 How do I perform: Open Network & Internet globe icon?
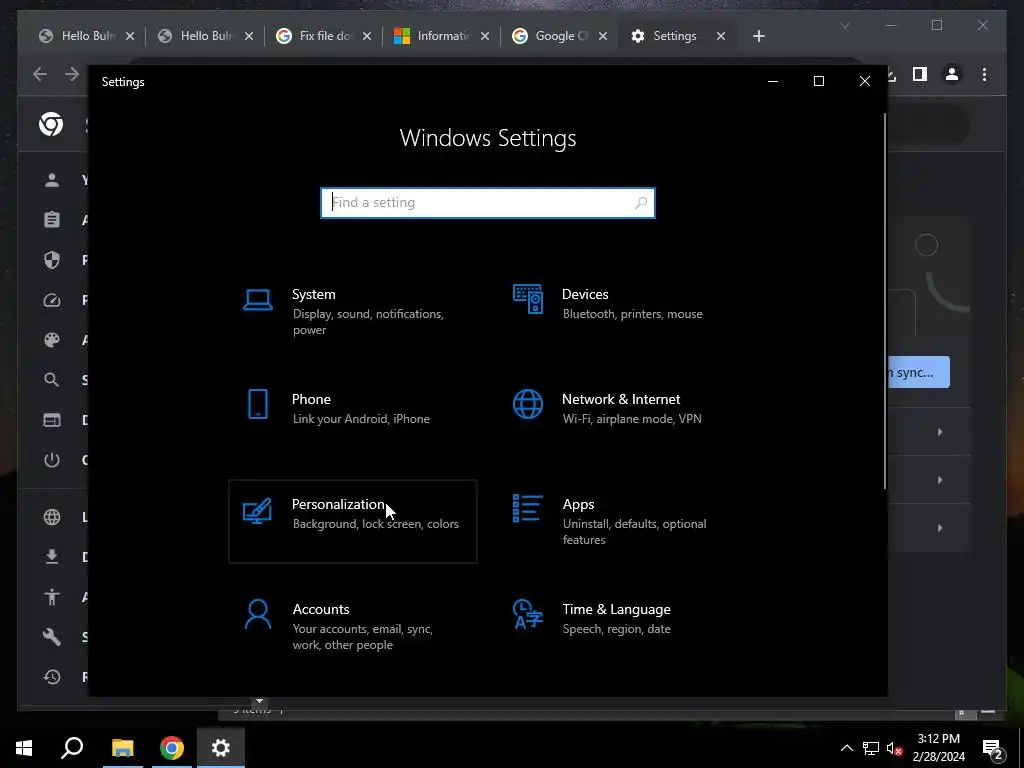(x=528, y=404)
